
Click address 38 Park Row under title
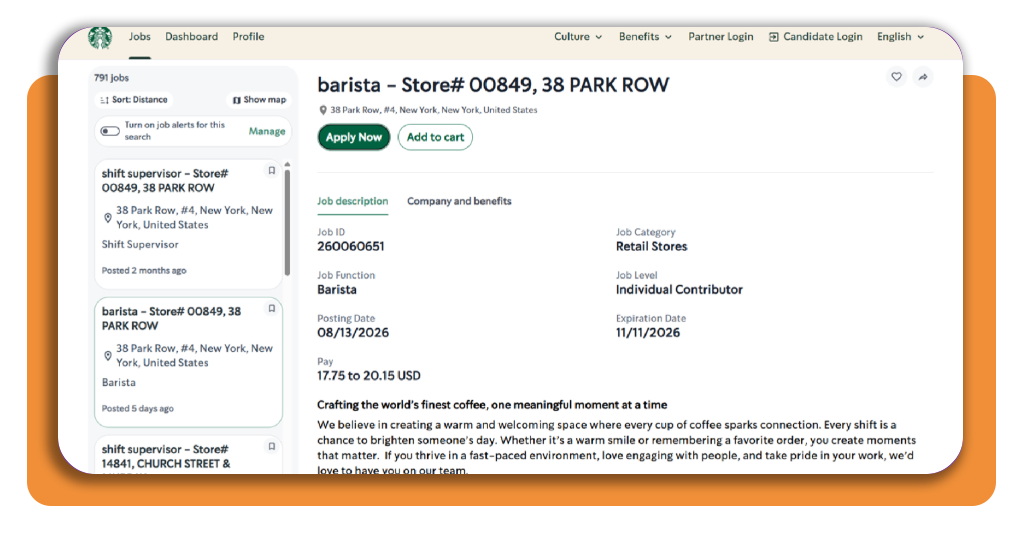434,110
